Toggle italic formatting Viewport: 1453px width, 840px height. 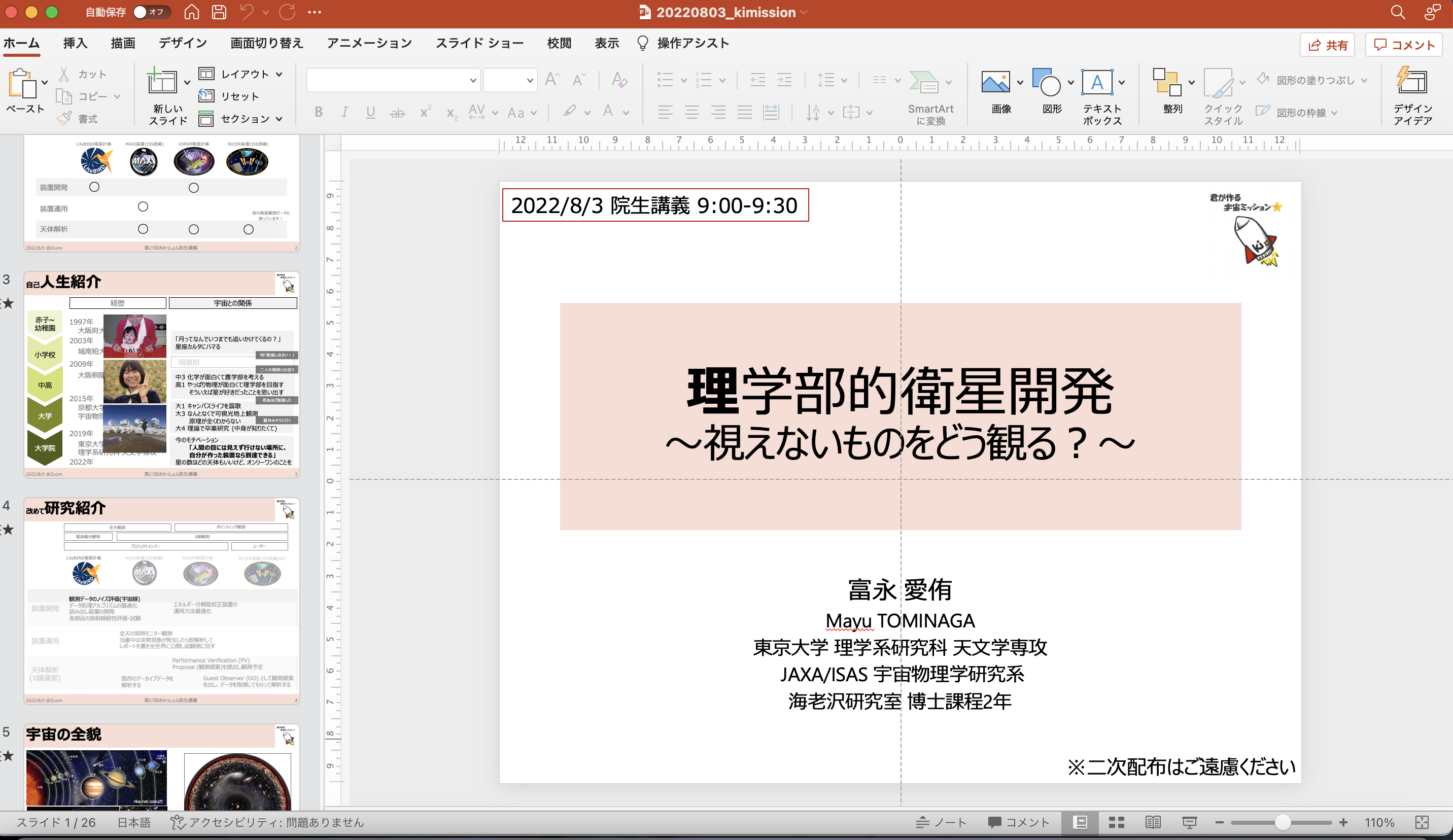pos(344,113)
